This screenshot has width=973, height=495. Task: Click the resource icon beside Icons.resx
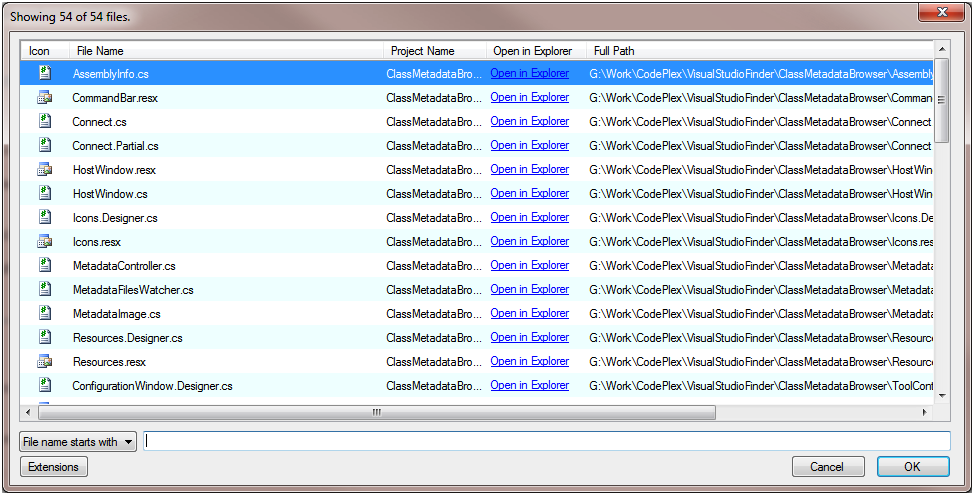click(x=45, y=241)
